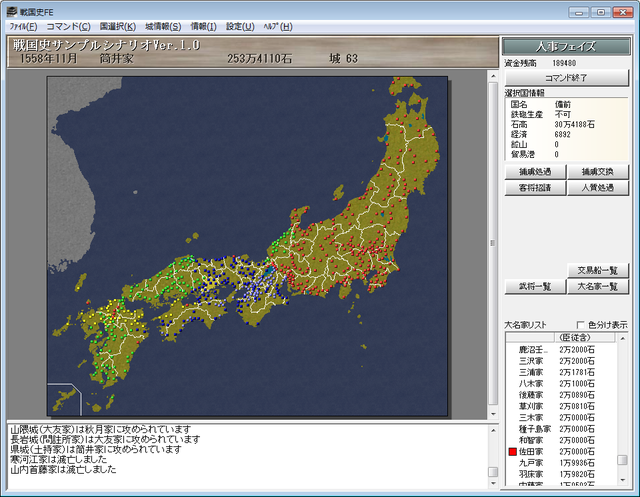Screen dimensions: 640x497
Task: Click the コマンド終了 button
Action: [566, 78]
